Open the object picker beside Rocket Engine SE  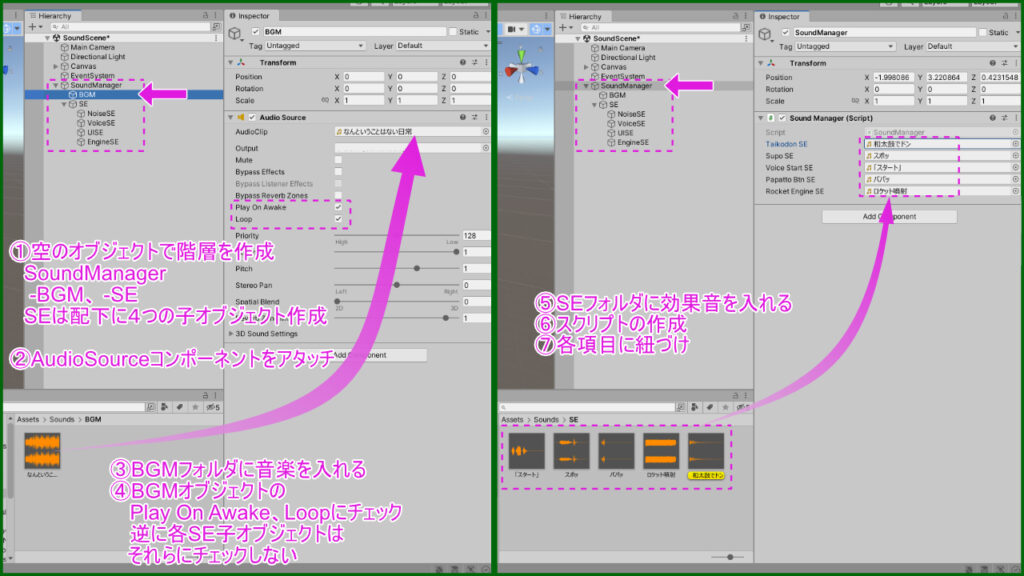1015,191
